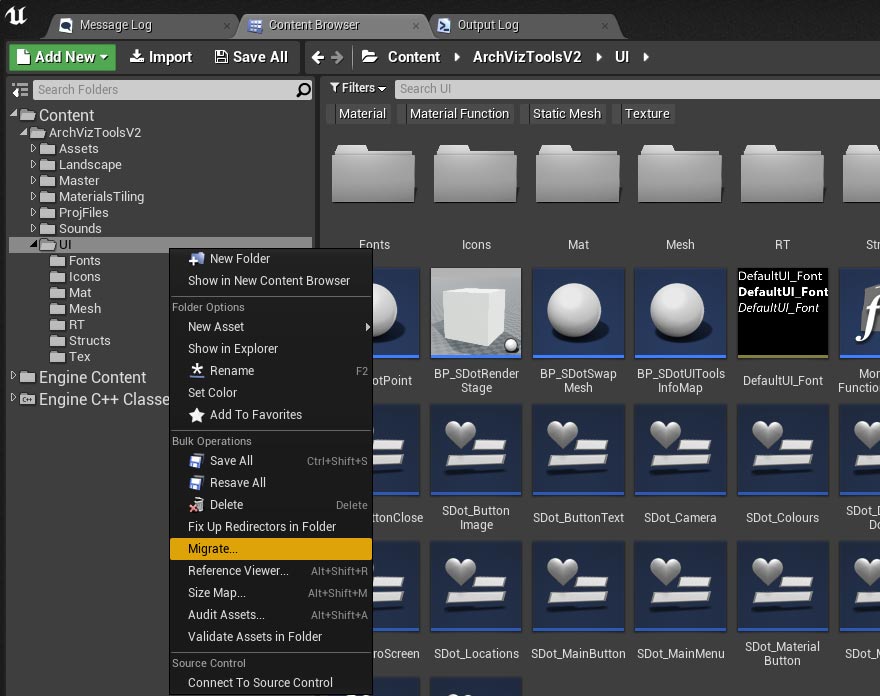Open the Filters dropdown

click(358, 88)
